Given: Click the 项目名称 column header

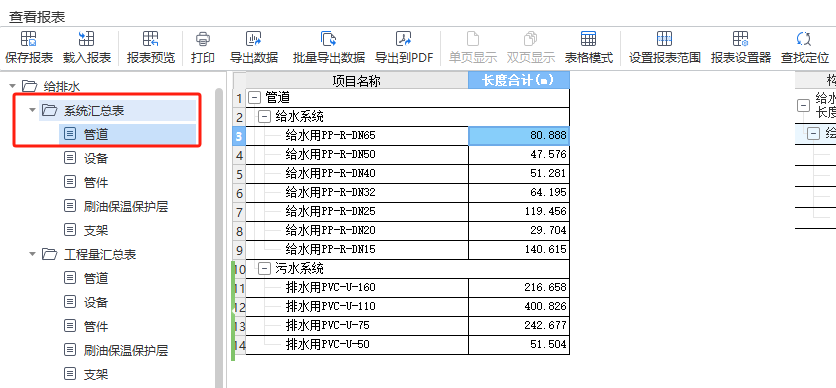Looking at the screenshot, I should coord(357,80).
